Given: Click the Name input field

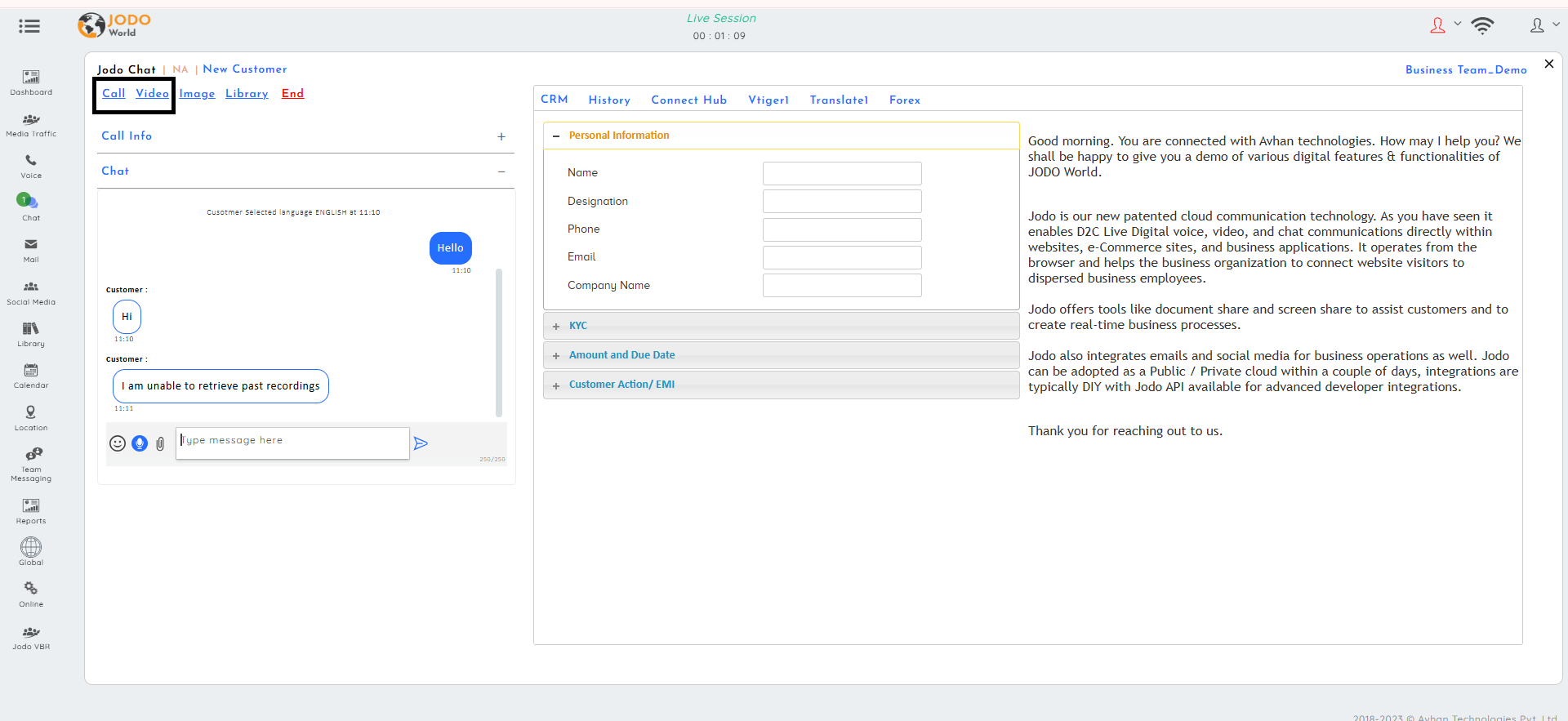Looking at the screenshot, I should click(842, 173).
